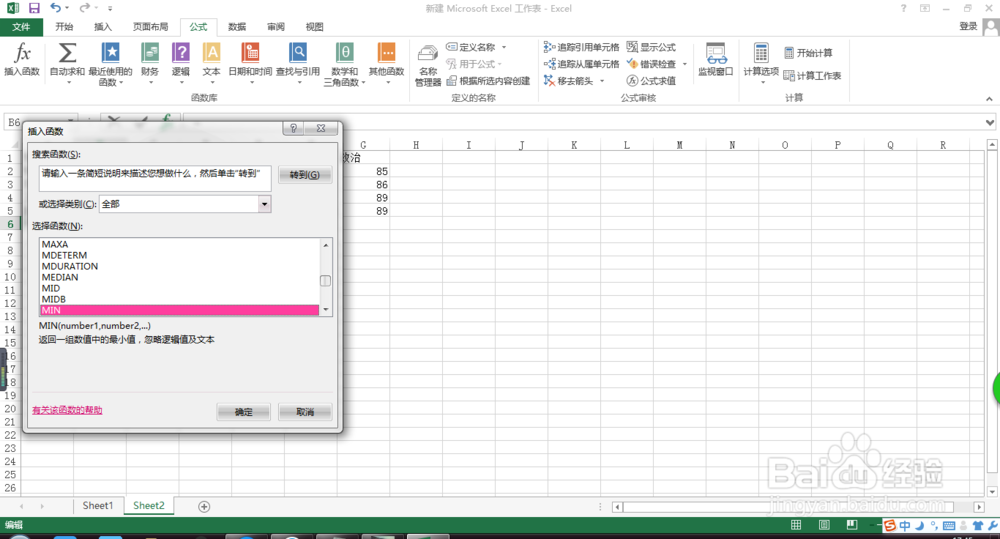The height and width of the screenshot is (539, 1000).
Task: Click Cancel (取消) in Insert Function dialog
Action: click(x=305, y=412)
